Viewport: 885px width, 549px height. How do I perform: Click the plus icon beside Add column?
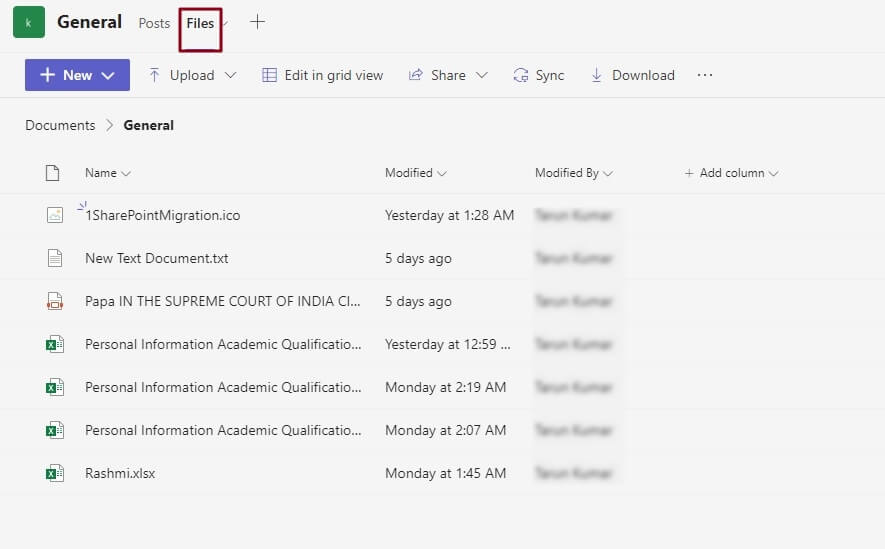689,173
